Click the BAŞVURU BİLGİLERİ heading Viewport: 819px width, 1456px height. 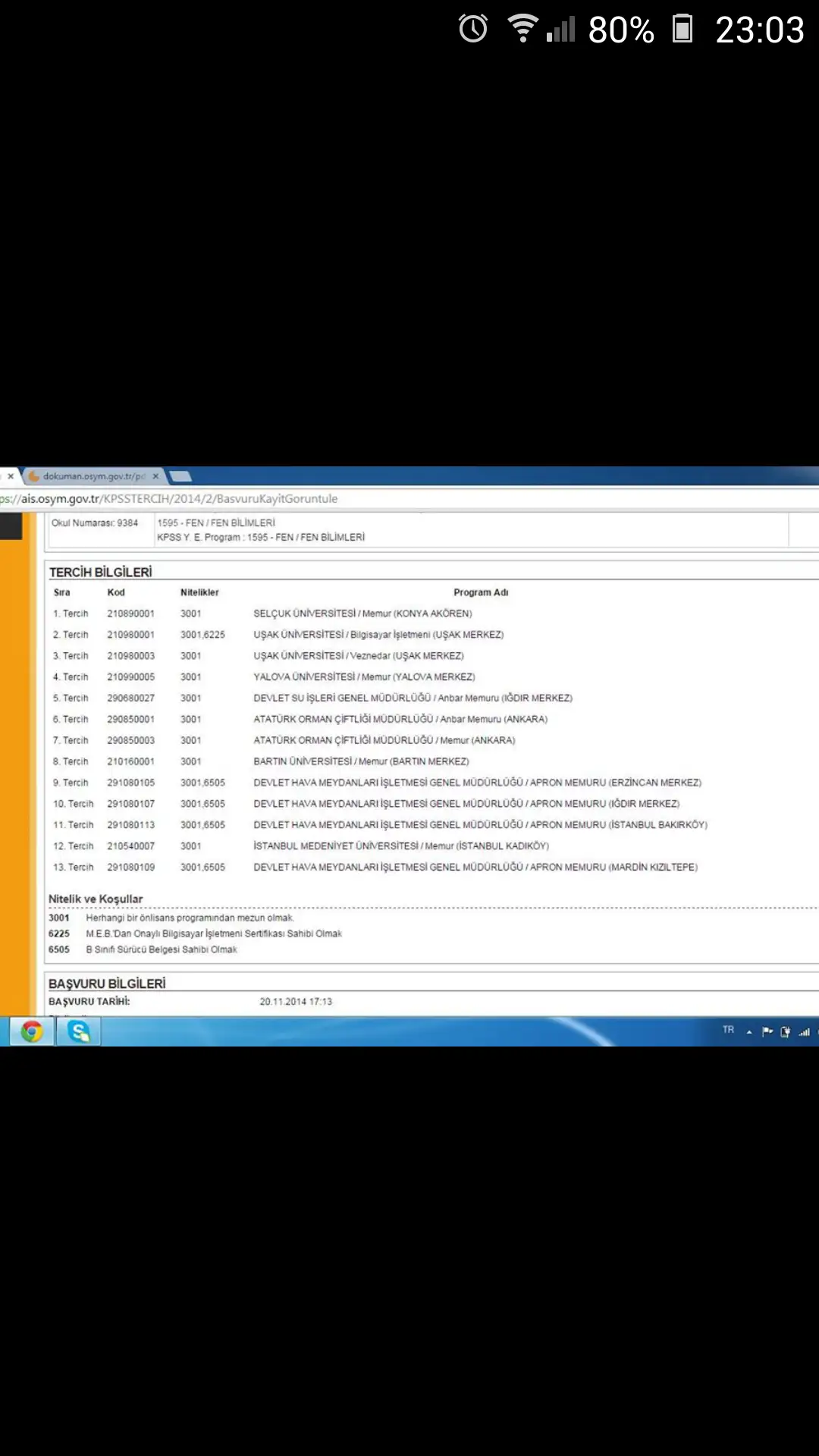(x=107, y=984)
